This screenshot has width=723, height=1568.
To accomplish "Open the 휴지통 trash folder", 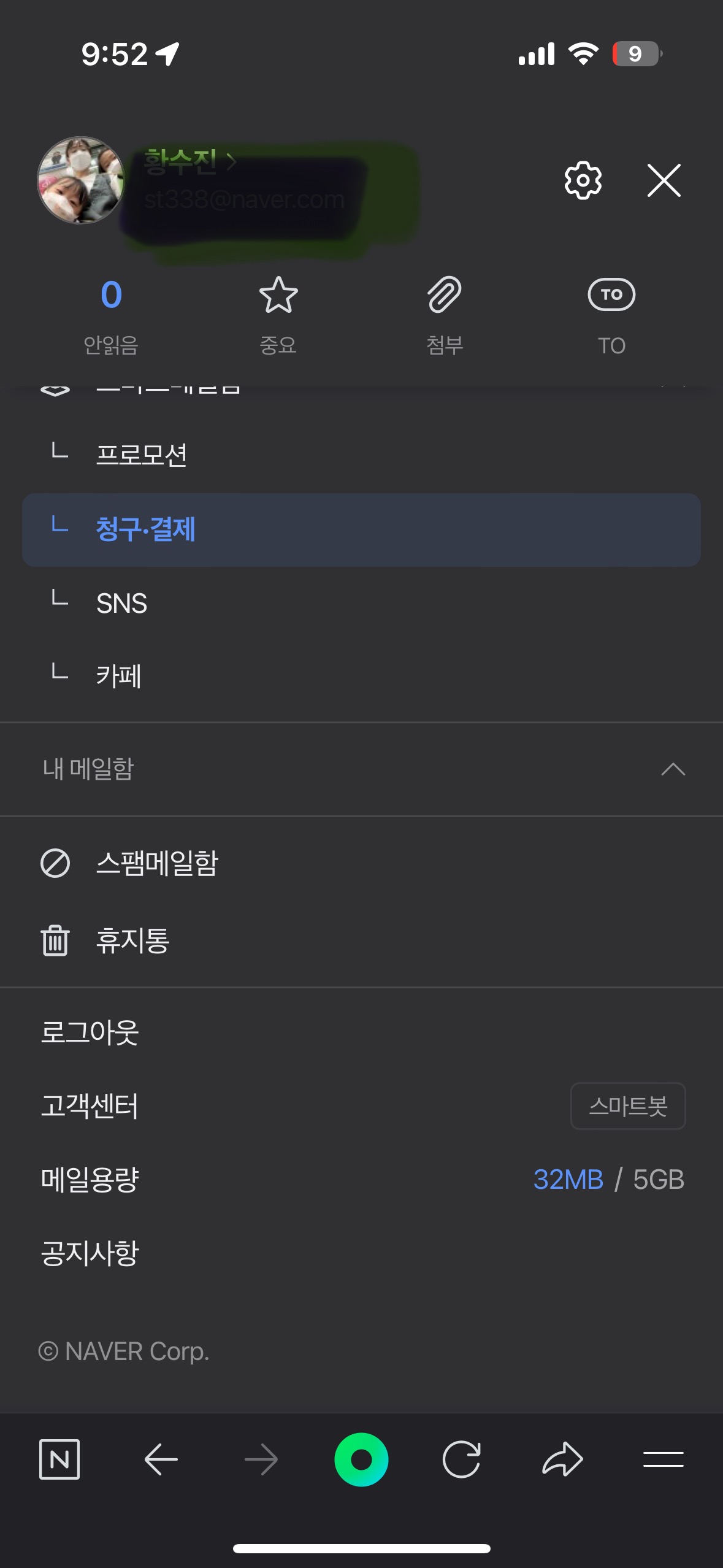I will [x=132, y=941].
